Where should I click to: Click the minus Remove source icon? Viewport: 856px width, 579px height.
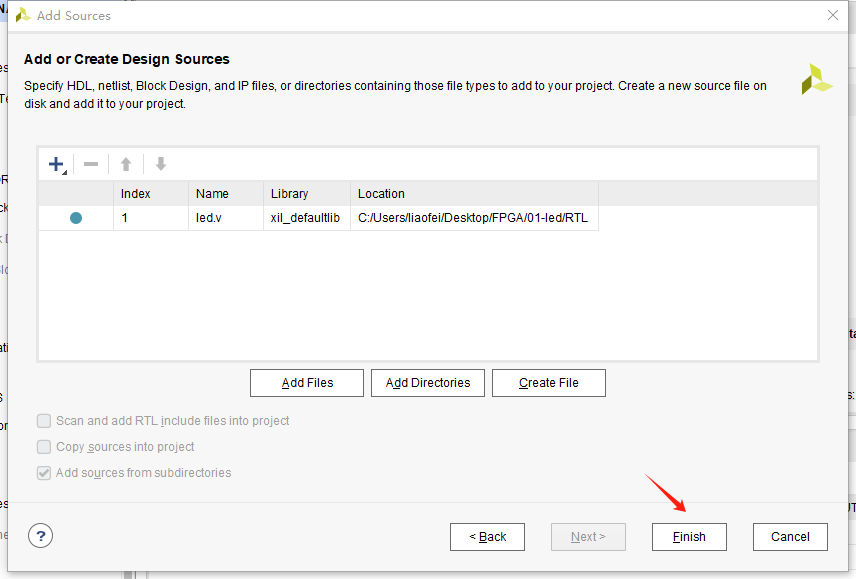click(91, 164)
